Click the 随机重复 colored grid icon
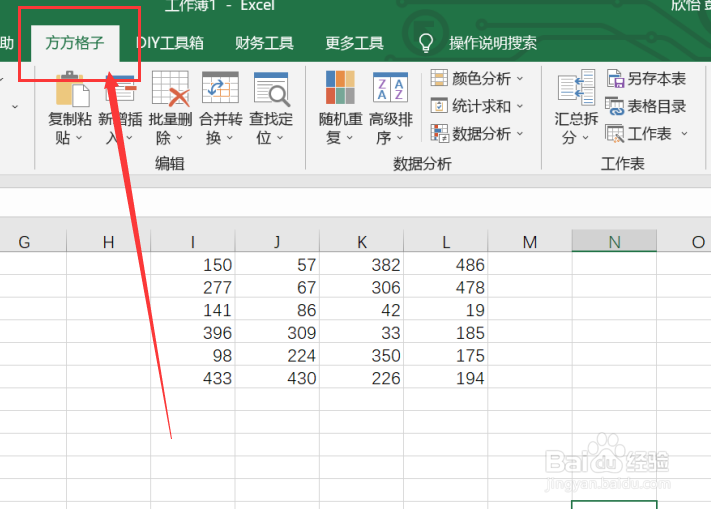711x509 pixels. [x=340, y=87]
